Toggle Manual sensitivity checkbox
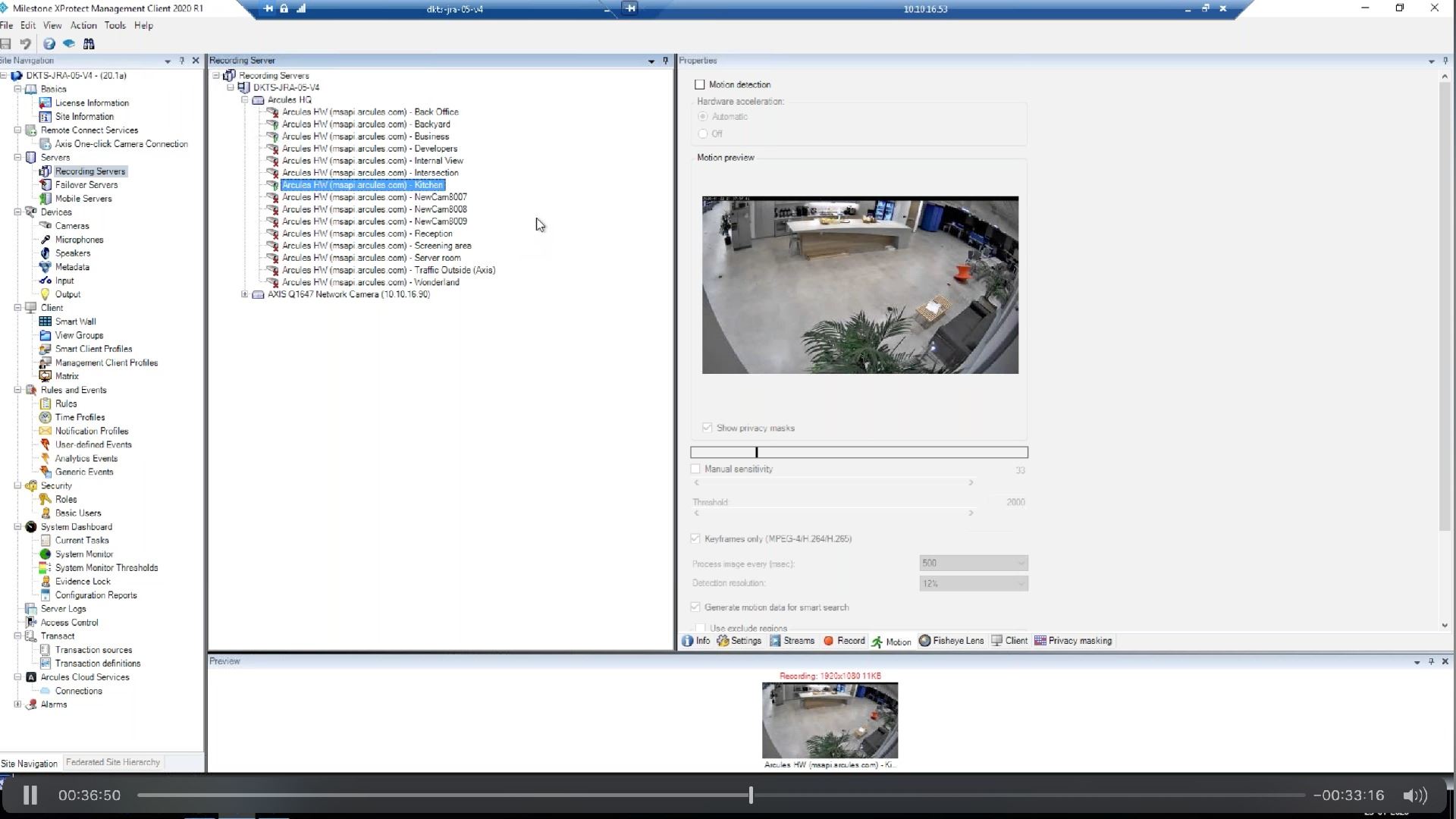The width and height of the screenshot is (1456, 819). (x=695, y=469)
